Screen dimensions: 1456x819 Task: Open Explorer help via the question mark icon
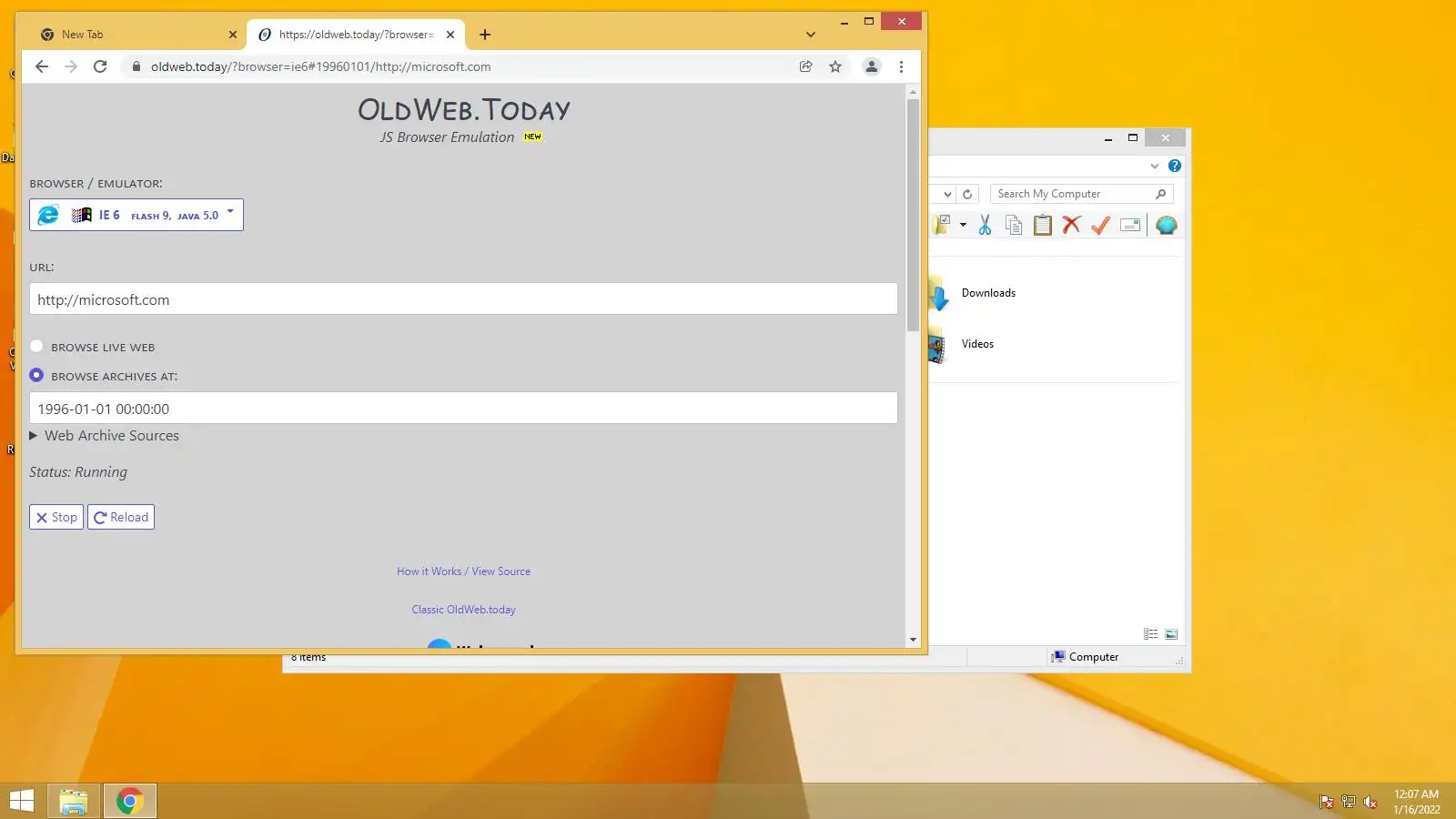[x=1175, y=166]
